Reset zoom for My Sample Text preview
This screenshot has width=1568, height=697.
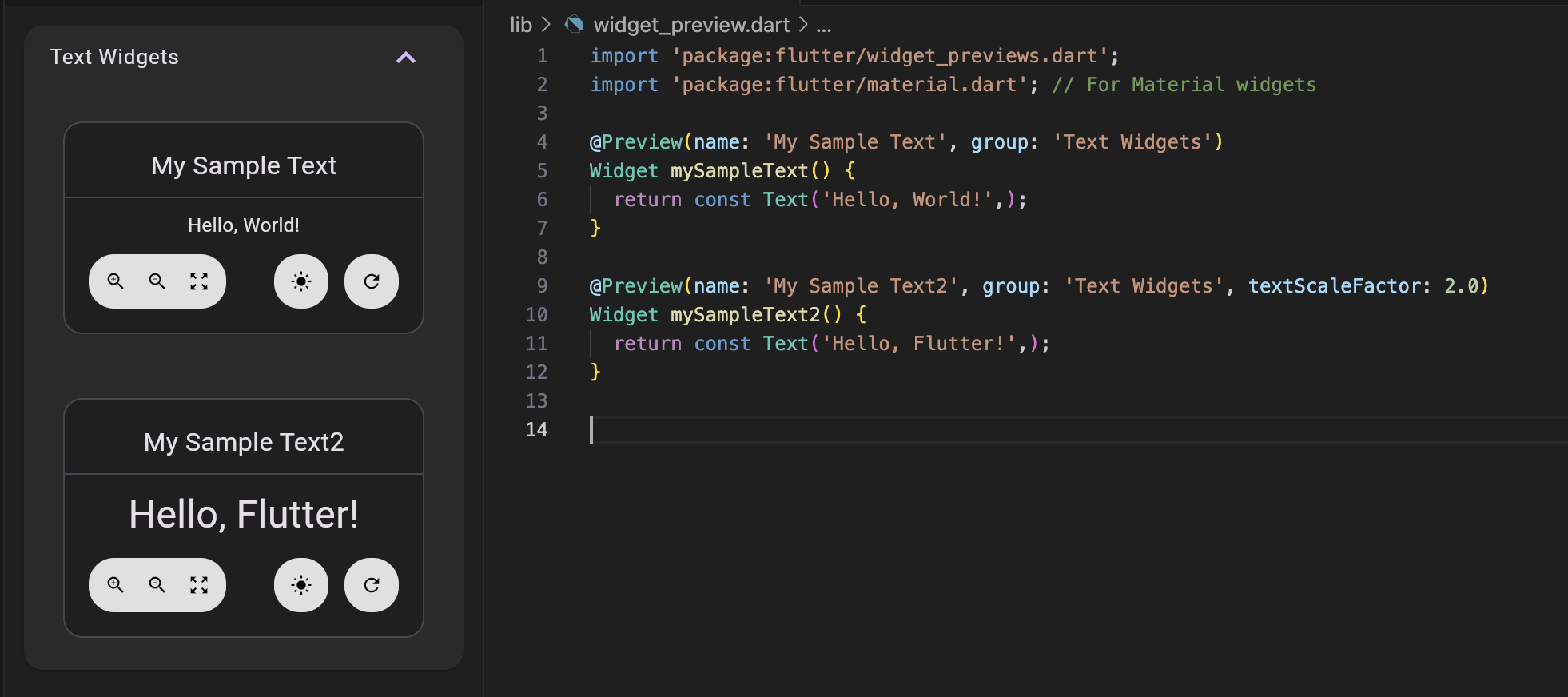(x=199, y=281)
